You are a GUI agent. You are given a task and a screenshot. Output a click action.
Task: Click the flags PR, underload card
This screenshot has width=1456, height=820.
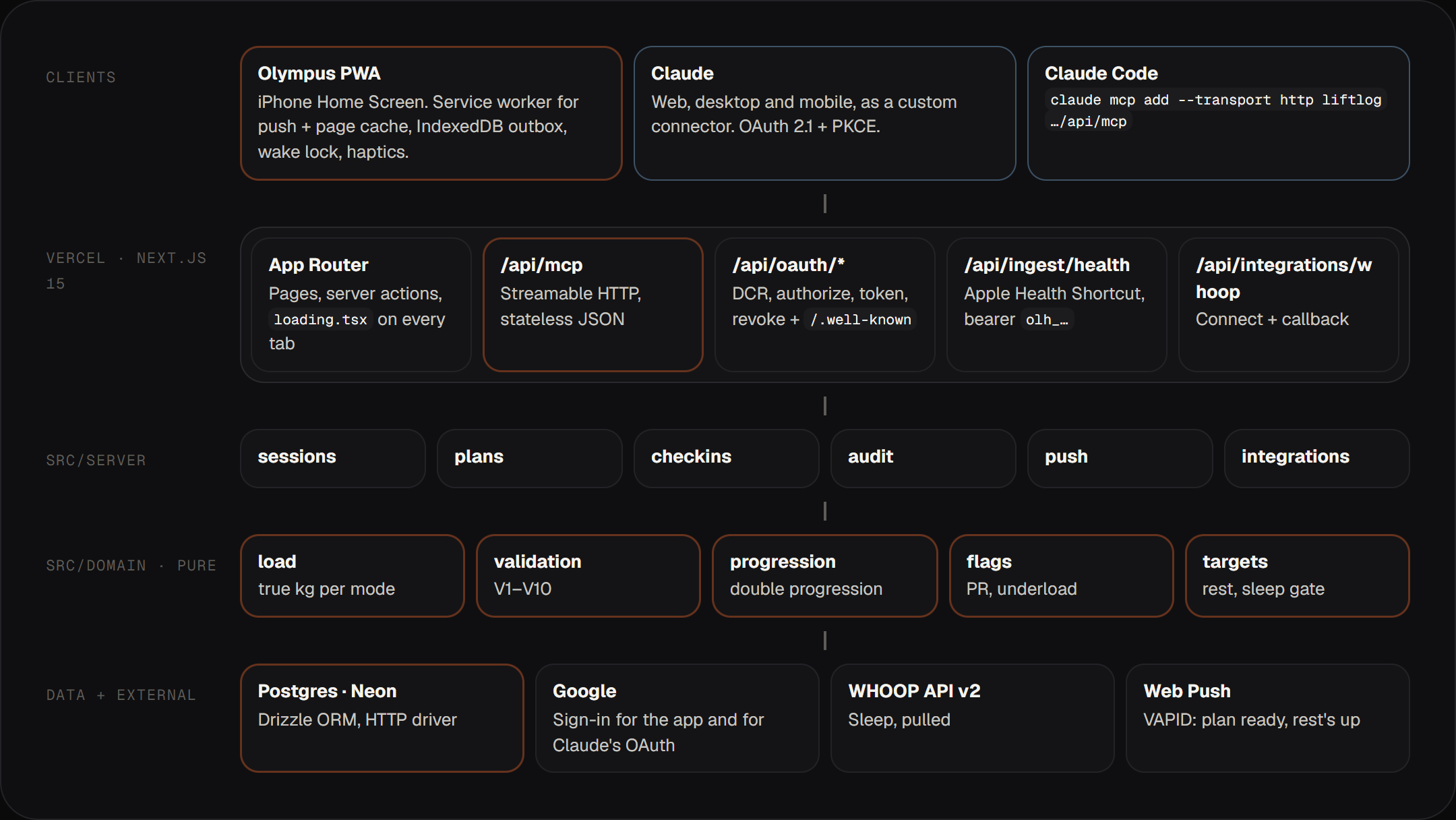pyautogui.click(x=1062, y=576)
